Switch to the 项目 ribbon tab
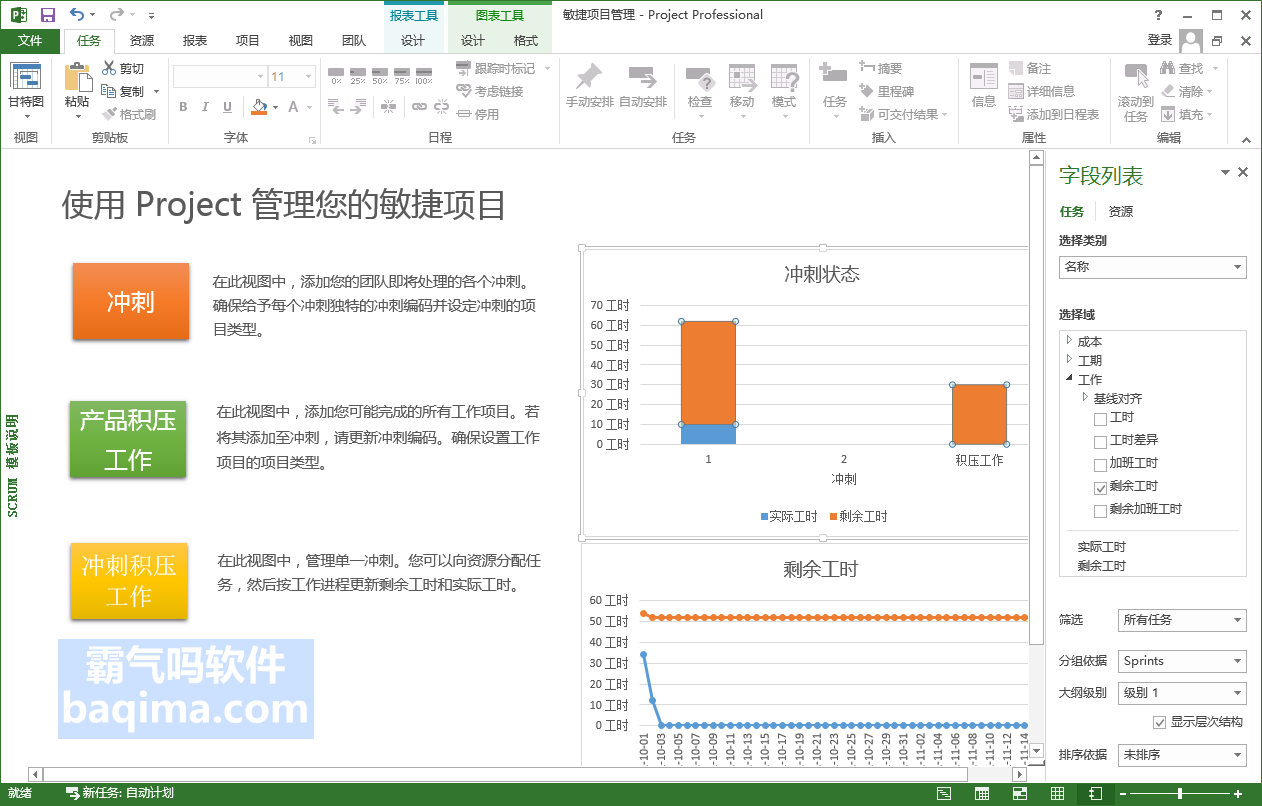This screenshot has height=806, width=1262. [x=248, y=41]
